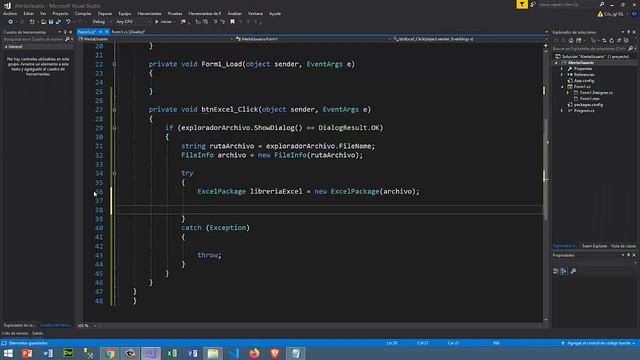Click the Refresh icon in Solution Explorer

(x=611, y=40)
